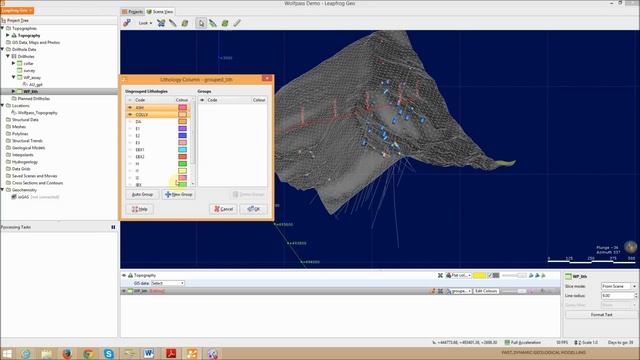
Task: Open WP_lith grouped column dropdown
Action: click(459, 291)
